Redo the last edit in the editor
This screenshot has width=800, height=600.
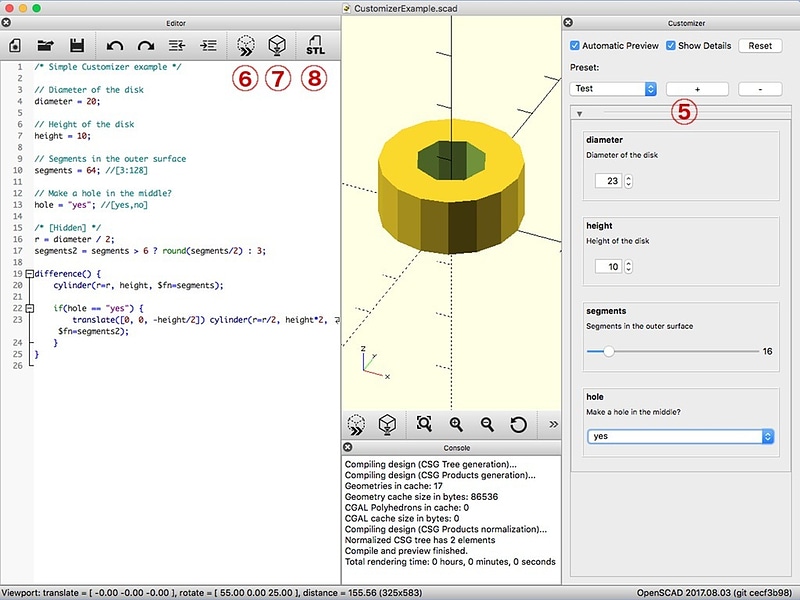[x=146, y=46]
